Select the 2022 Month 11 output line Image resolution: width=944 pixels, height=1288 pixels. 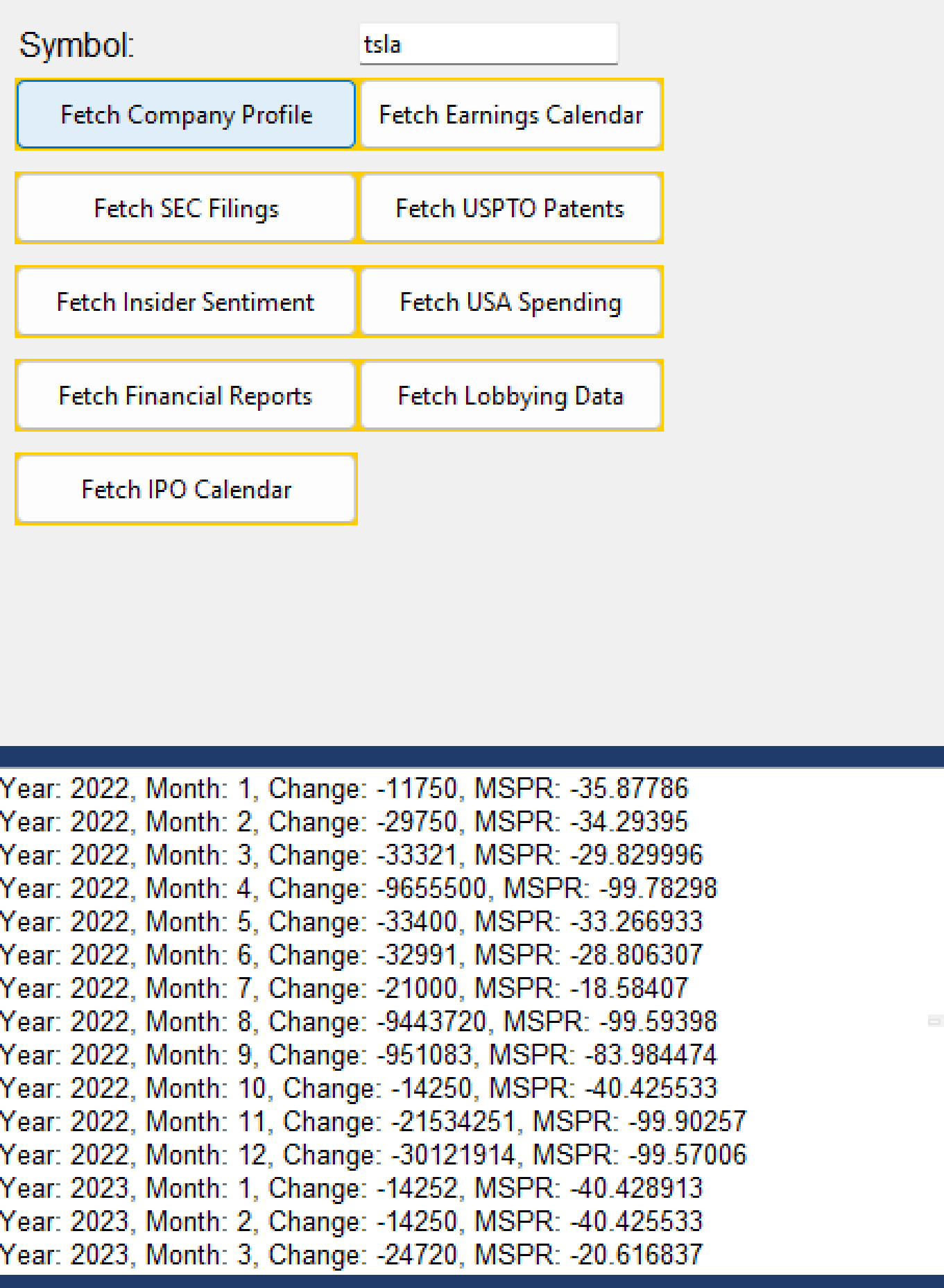[373, 1121]
